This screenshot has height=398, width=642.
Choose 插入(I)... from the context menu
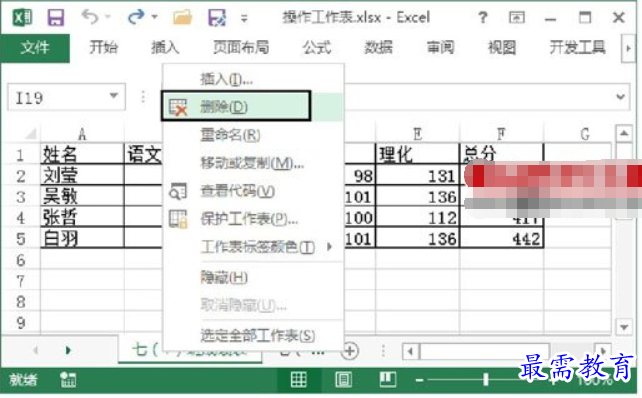pyautogui.click(x=252, y=79)
